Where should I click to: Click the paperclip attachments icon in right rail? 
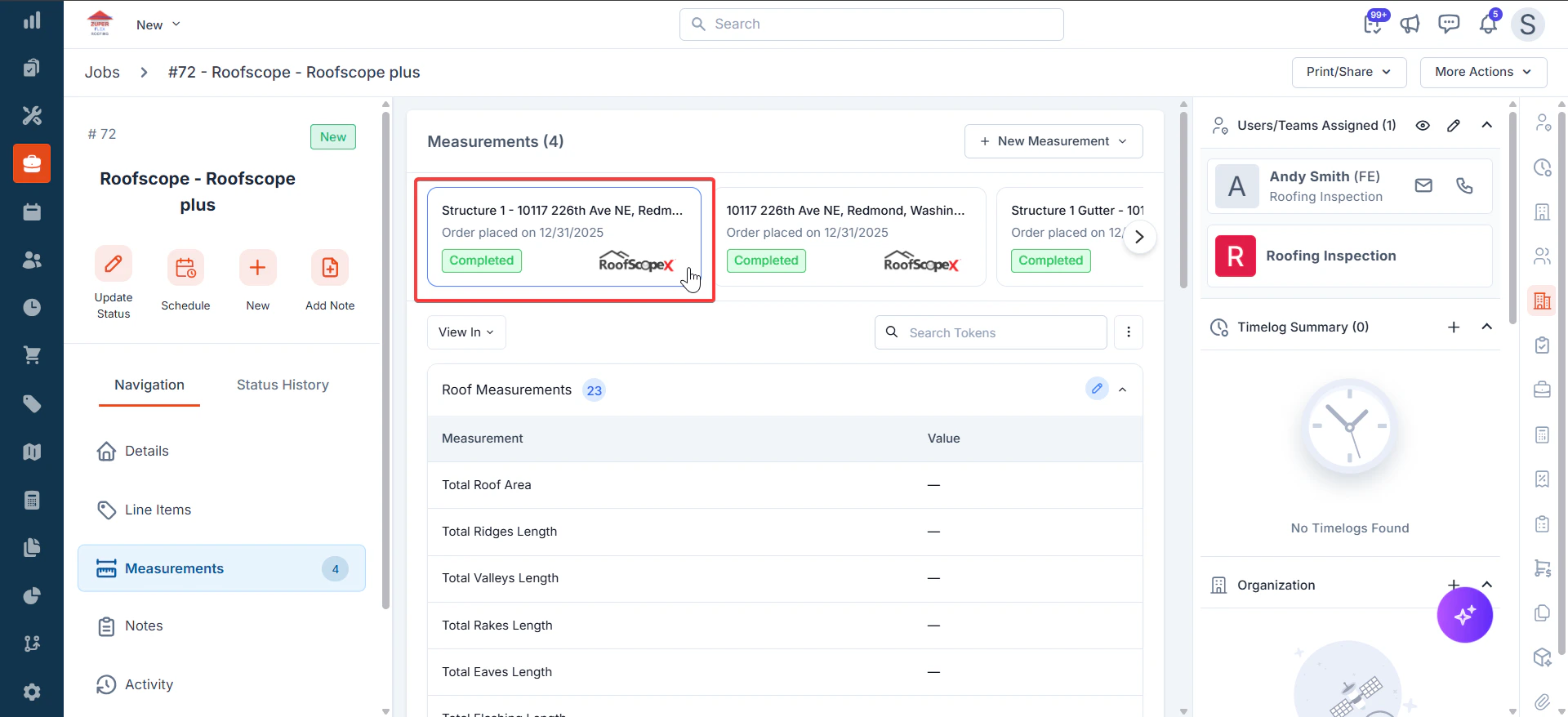click(x=1542, y=701)
